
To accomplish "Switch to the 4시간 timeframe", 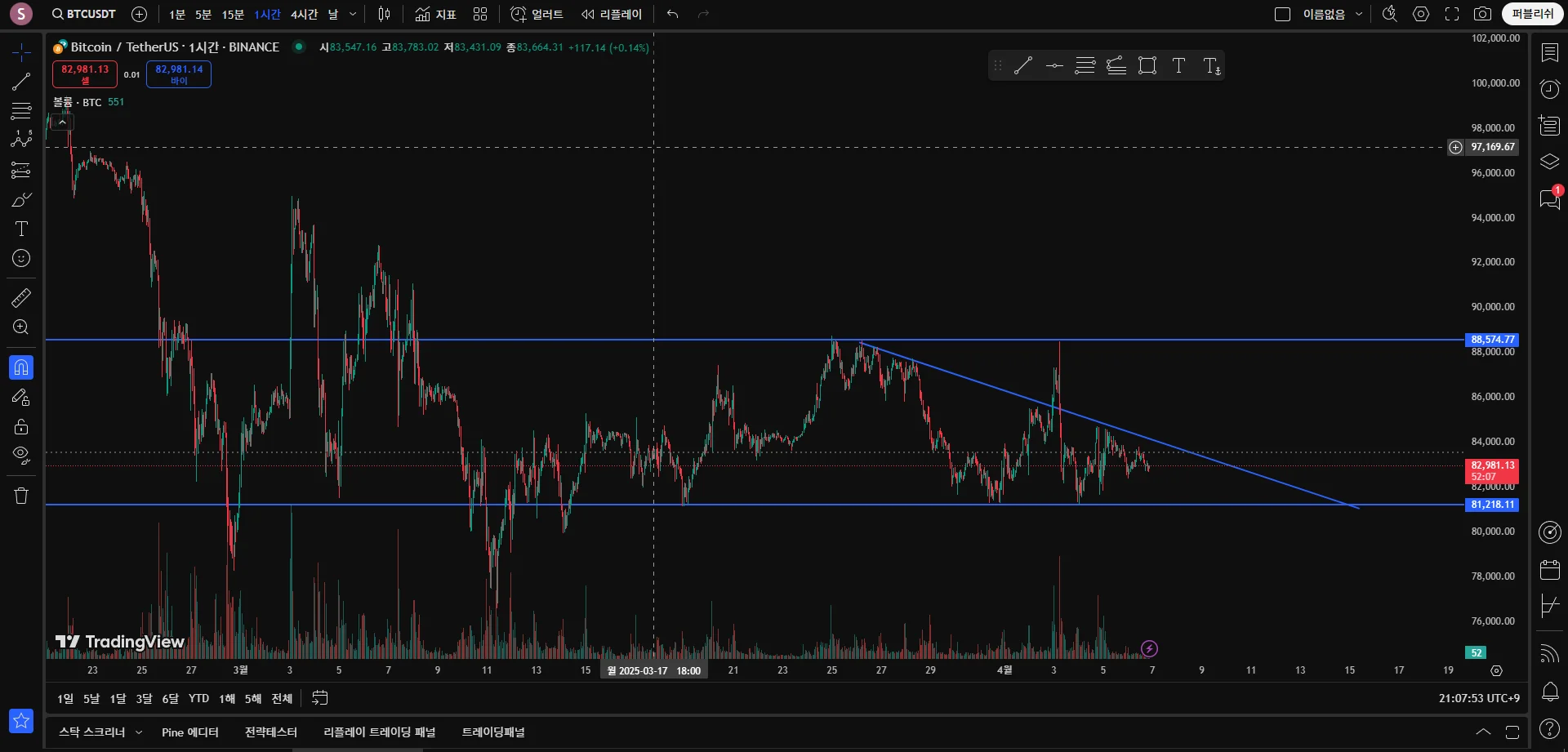I will (304, 15).
